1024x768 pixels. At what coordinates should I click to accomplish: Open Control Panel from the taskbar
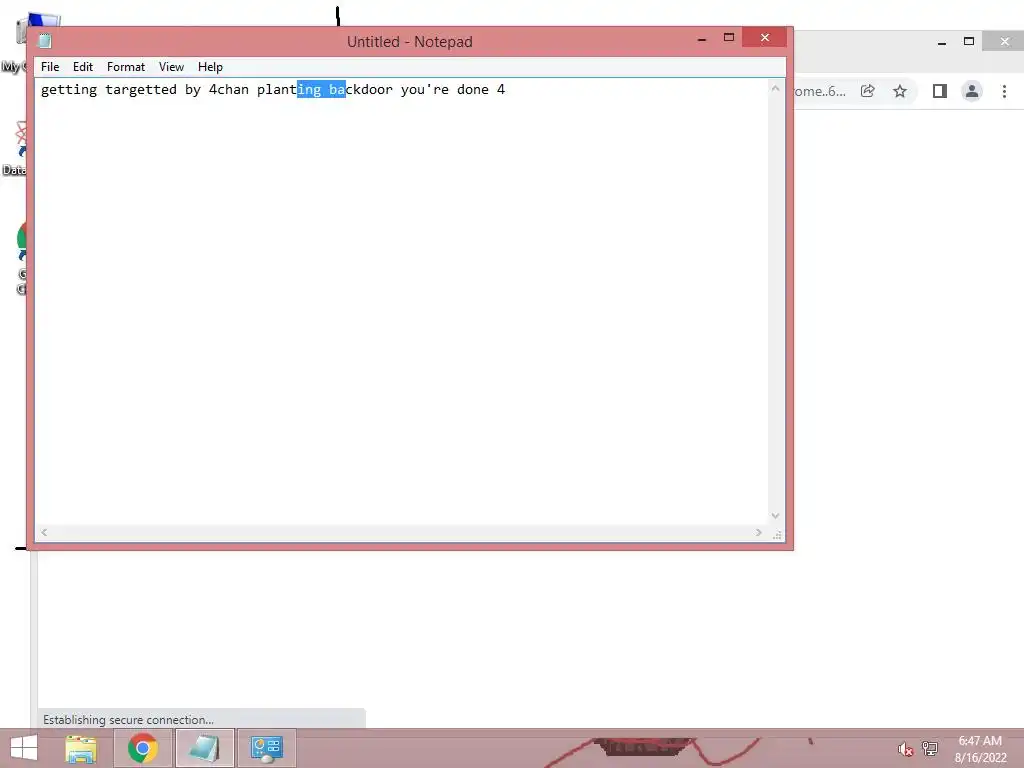(266, 748)
